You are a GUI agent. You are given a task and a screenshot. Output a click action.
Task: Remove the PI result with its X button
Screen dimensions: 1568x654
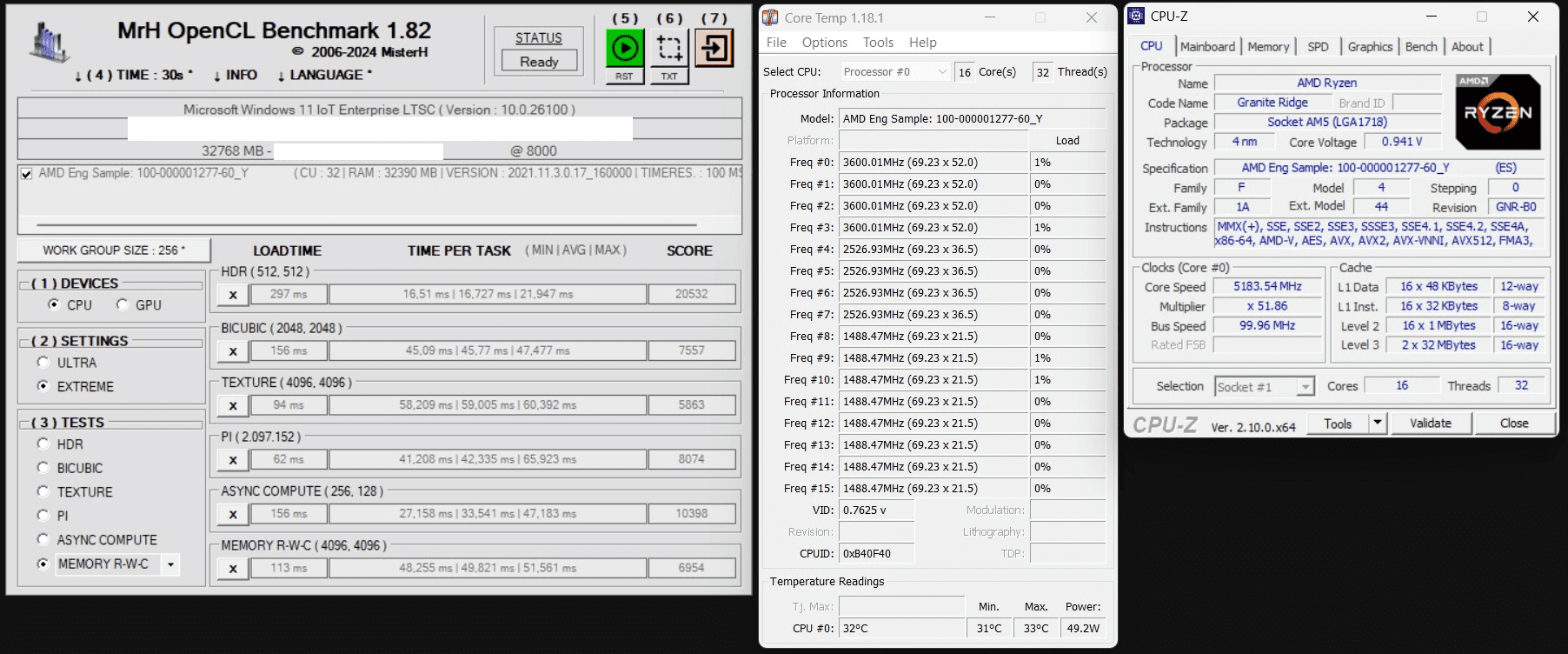(233, 460)
